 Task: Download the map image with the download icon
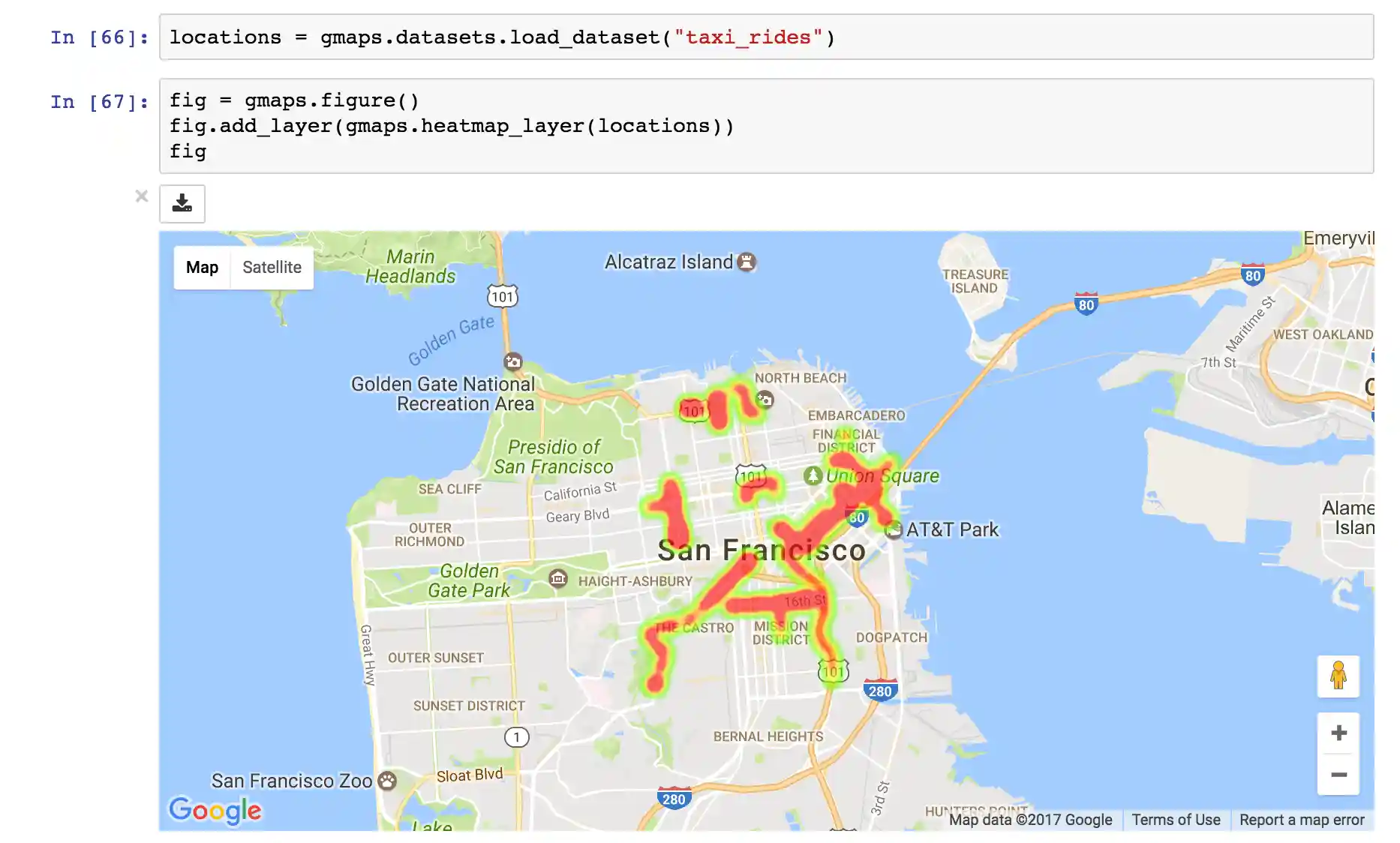182,203
